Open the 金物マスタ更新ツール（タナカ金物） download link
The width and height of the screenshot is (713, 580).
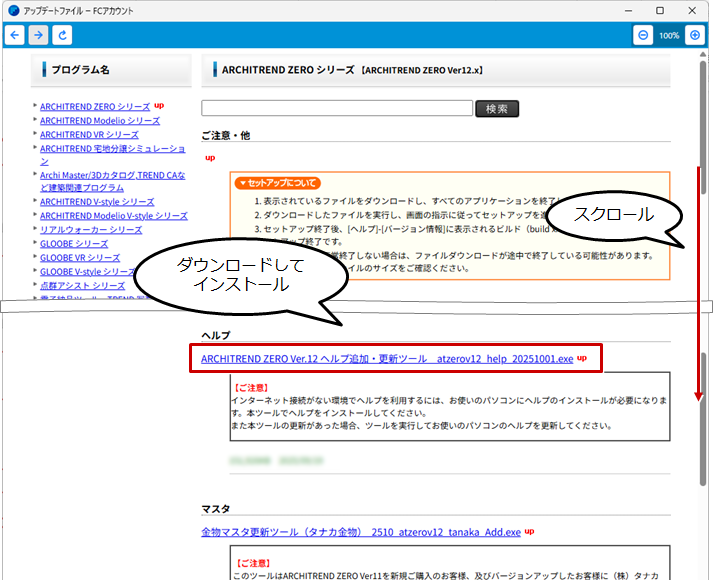[x=360, y=532]
